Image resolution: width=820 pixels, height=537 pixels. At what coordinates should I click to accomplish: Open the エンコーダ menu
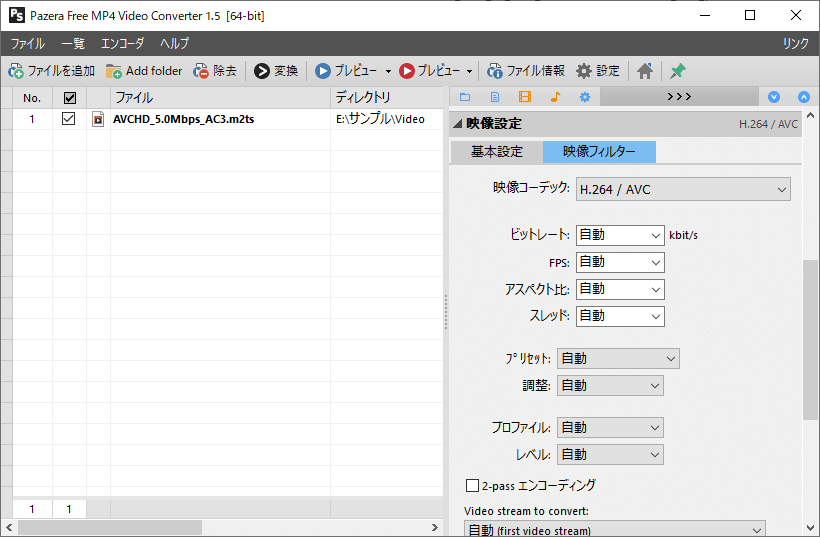[122, 43]
